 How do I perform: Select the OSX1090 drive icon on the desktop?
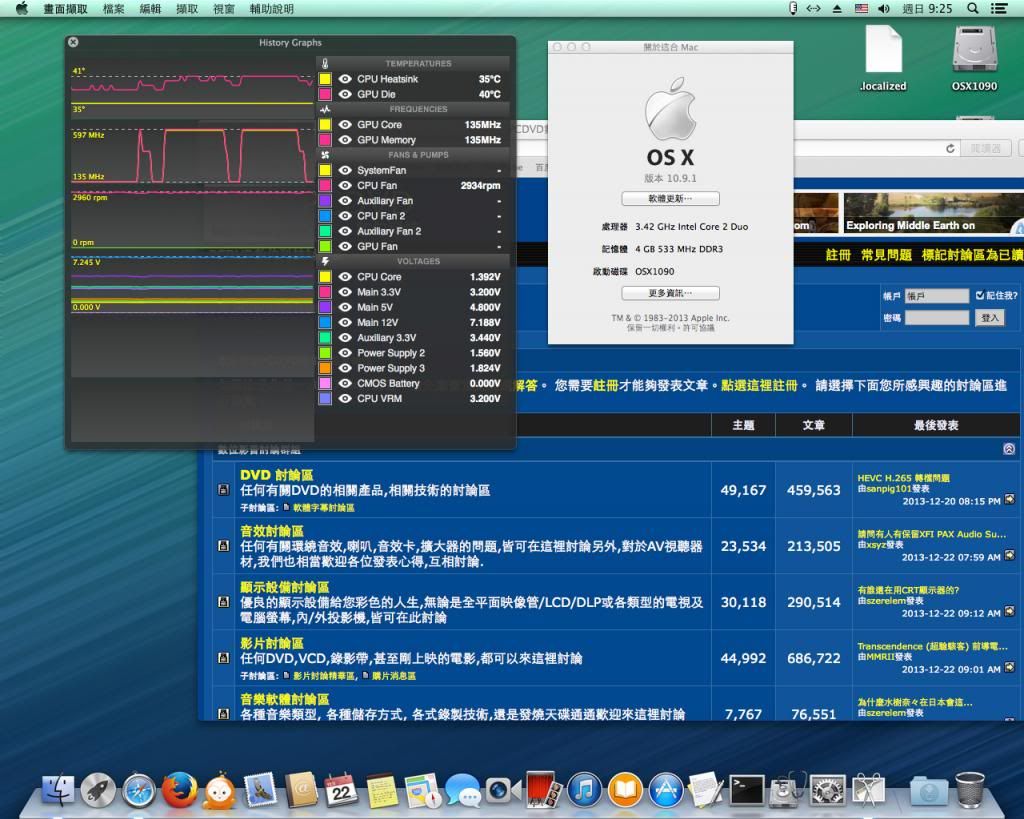[974, 57]
